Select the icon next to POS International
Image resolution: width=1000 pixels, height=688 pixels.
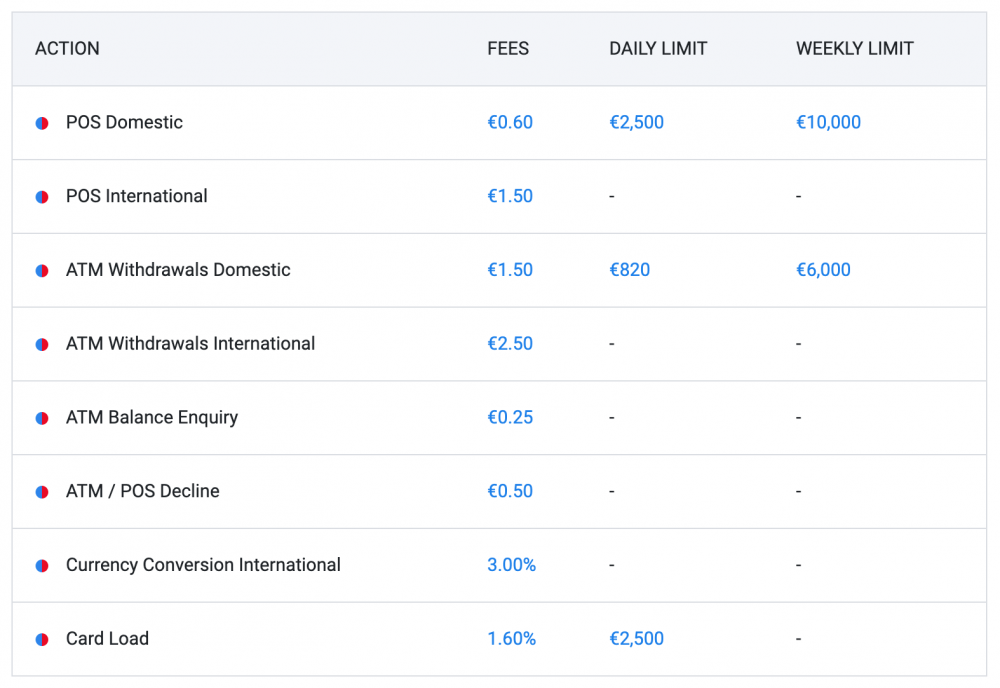tap(40, 196)
